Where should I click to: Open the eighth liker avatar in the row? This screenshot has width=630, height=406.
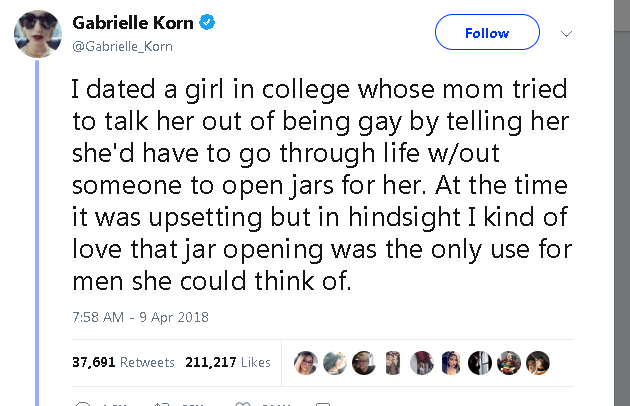coord(509,362)
